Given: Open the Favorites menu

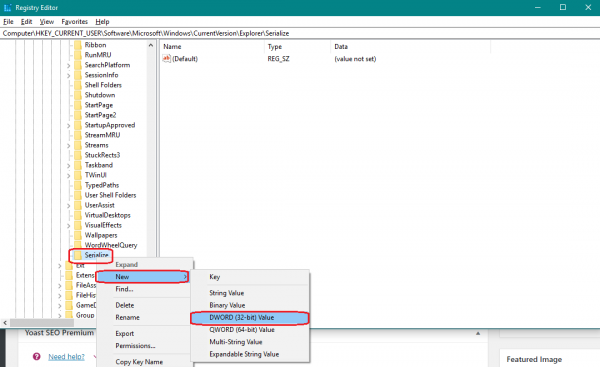Looking at the screenshot, I should [x=75, y=21].
